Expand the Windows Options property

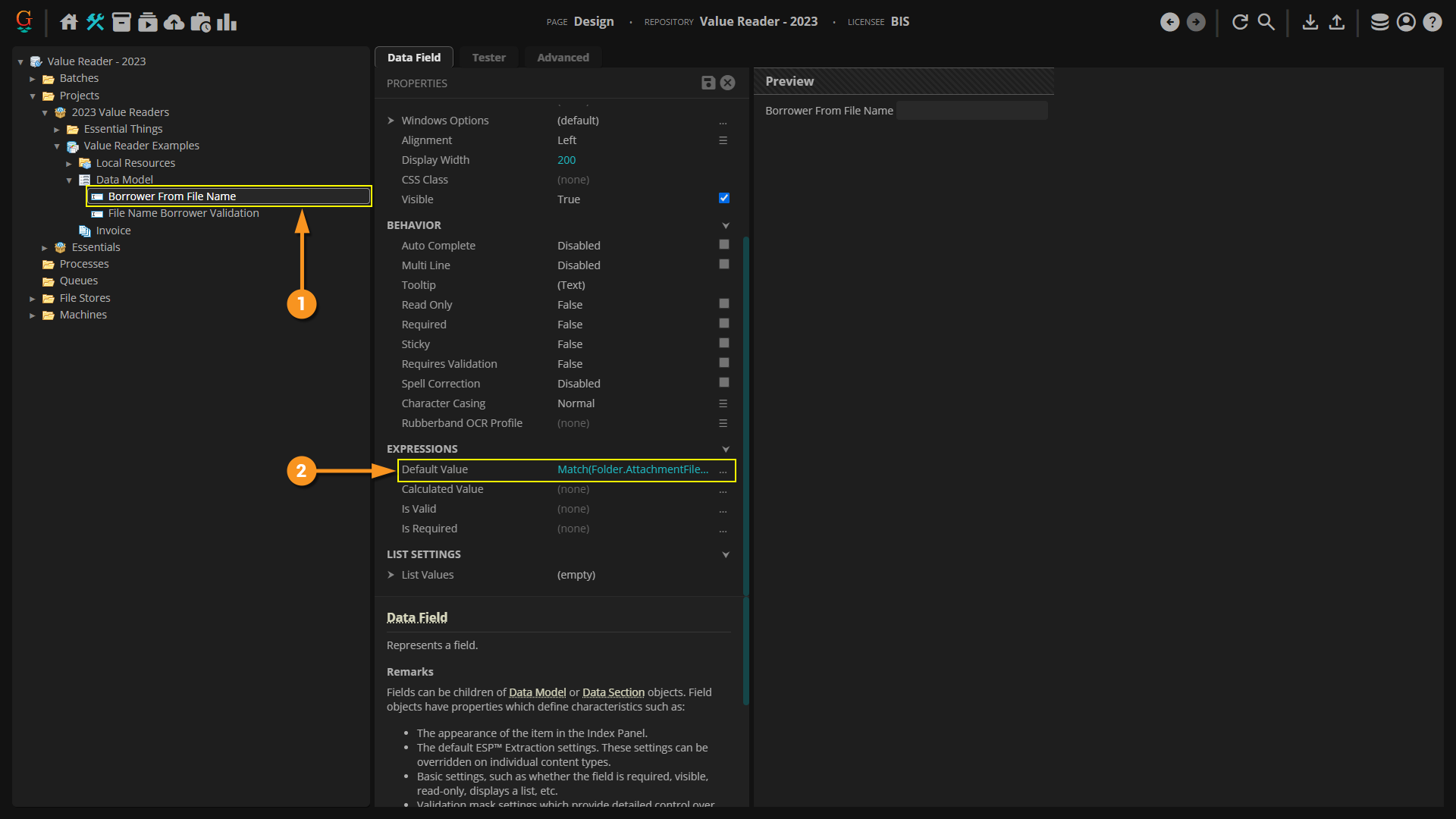tap(391, 121)
